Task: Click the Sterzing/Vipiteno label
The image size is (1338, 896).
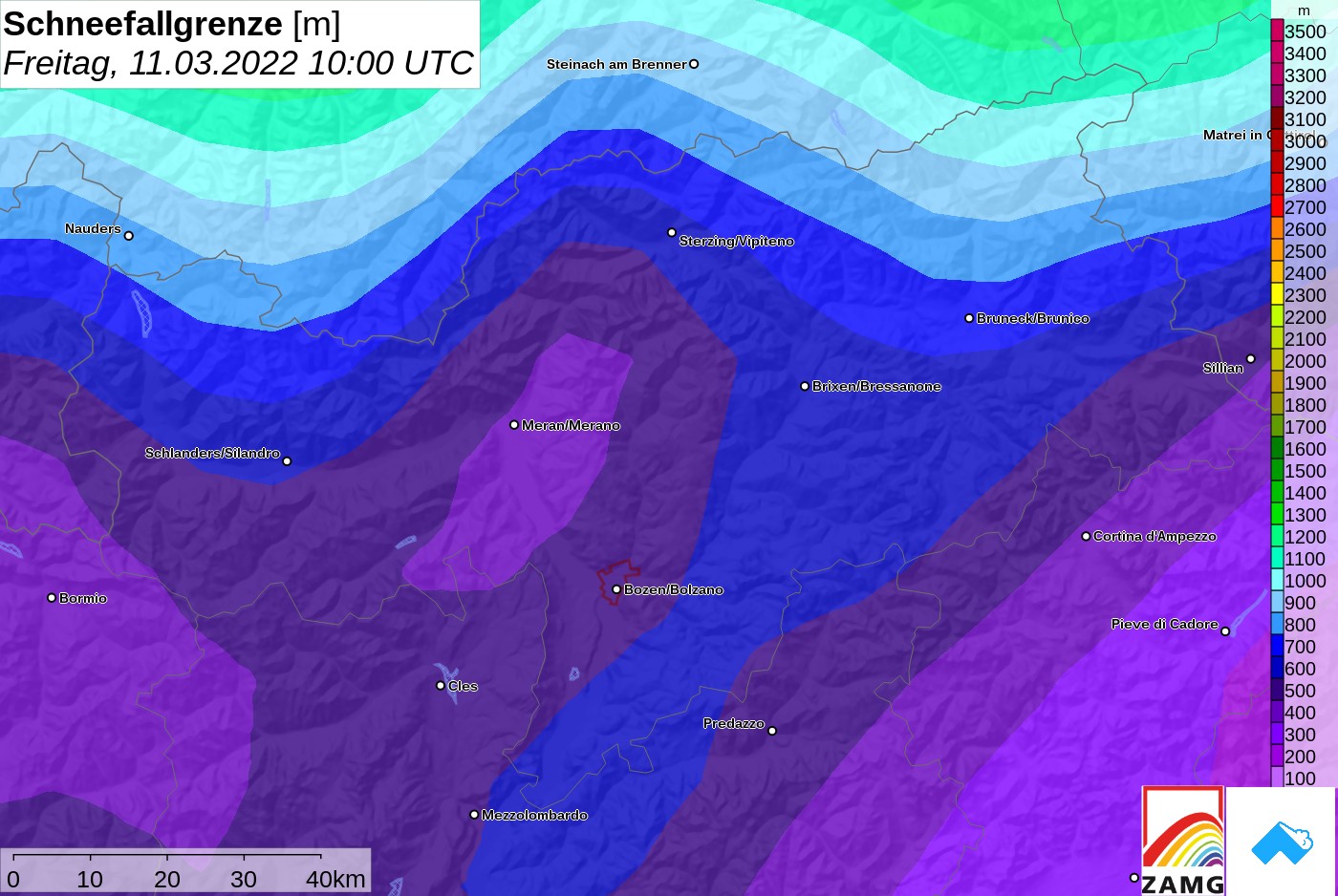Action: coord(737,241)
